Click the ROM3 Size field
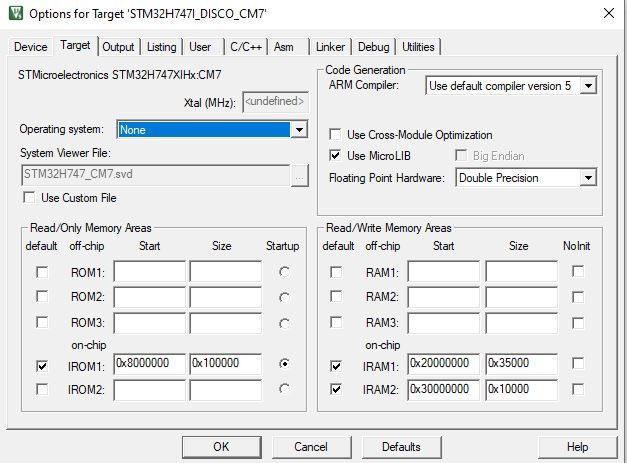Screen dimensions: 627x463 [x=226, y=323]
